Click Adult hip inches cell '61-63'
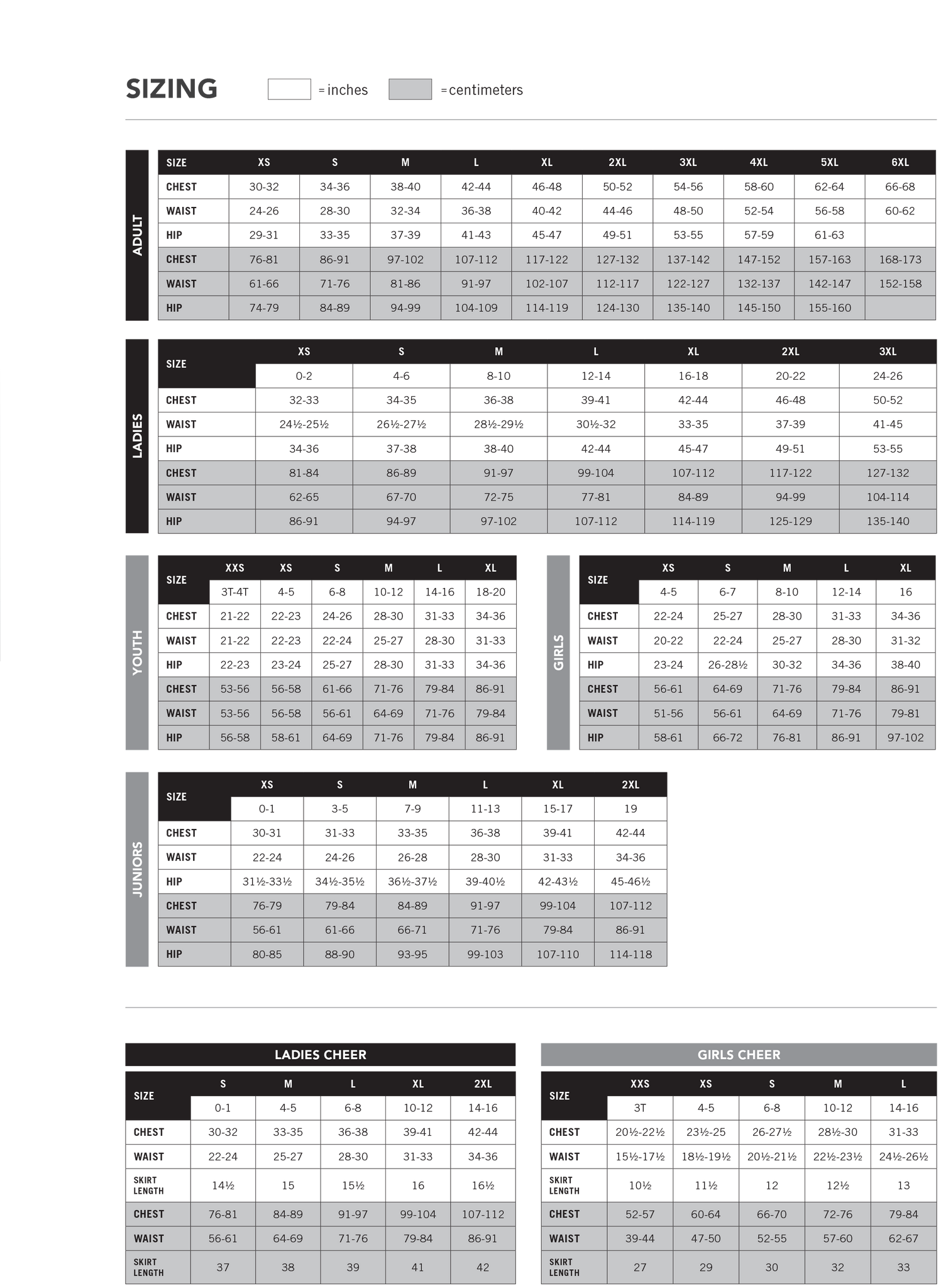The height and width of the screenshot is (1288, 941). click(830, 235)
